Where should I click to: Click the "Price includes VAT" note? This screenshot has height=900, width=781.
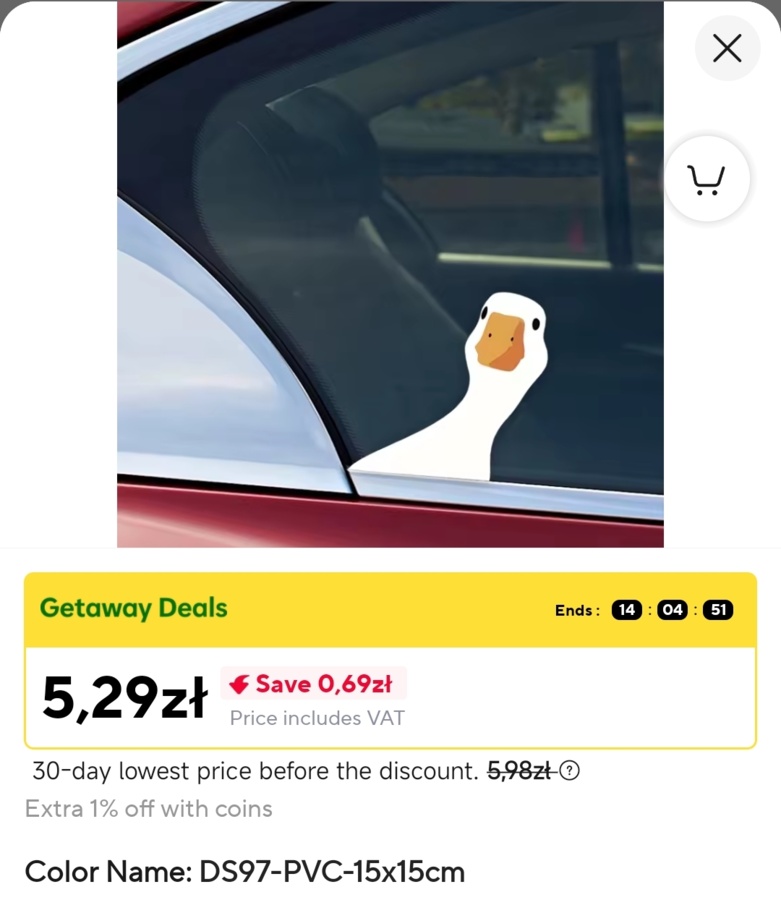tap(317, 718)
